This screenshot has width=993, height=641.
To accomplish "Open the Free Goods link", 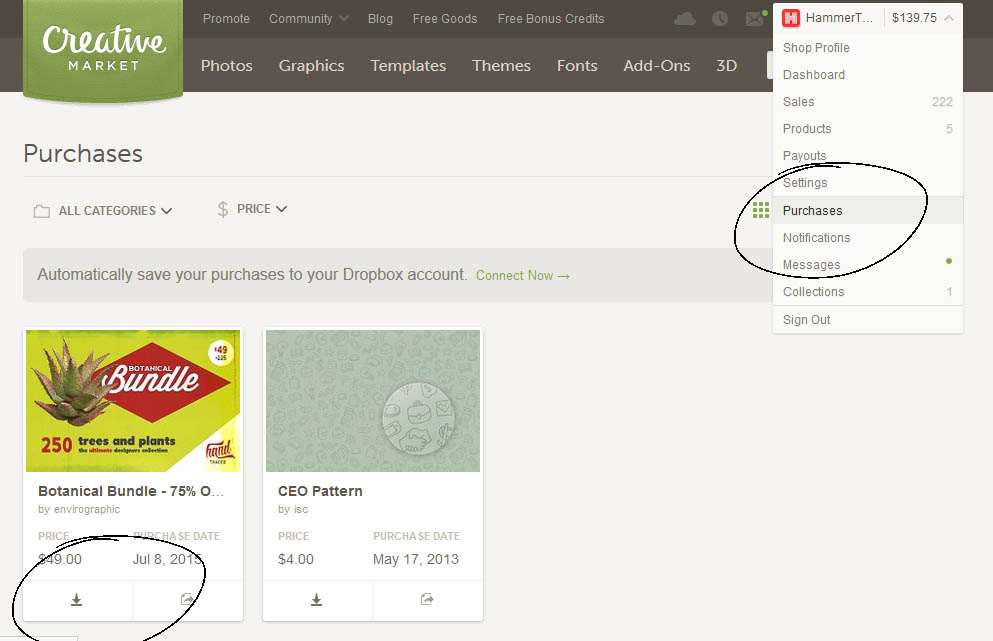I will (445, 19).
